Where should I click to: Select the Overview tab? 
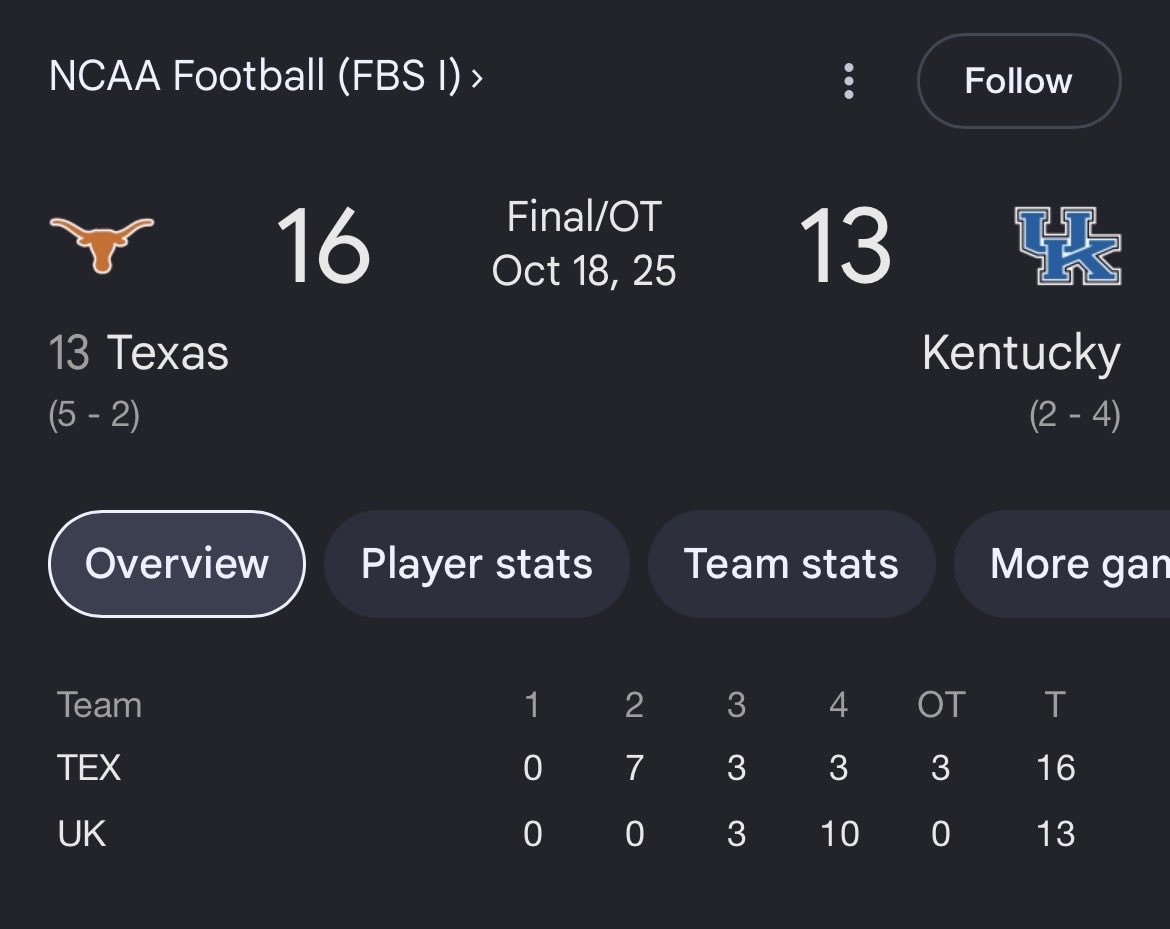177,563
